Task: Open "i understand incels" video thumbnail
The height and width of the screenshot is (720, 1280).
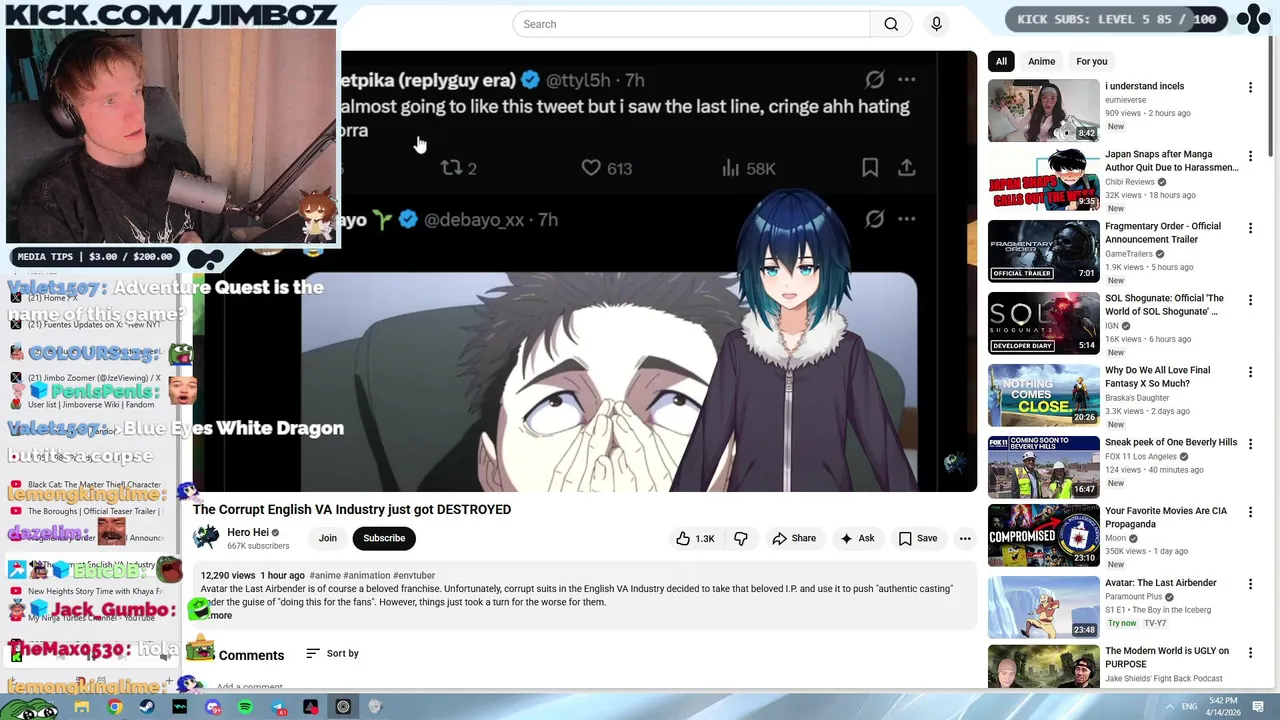Action: pyautogui.click(x=1043, y=110)
